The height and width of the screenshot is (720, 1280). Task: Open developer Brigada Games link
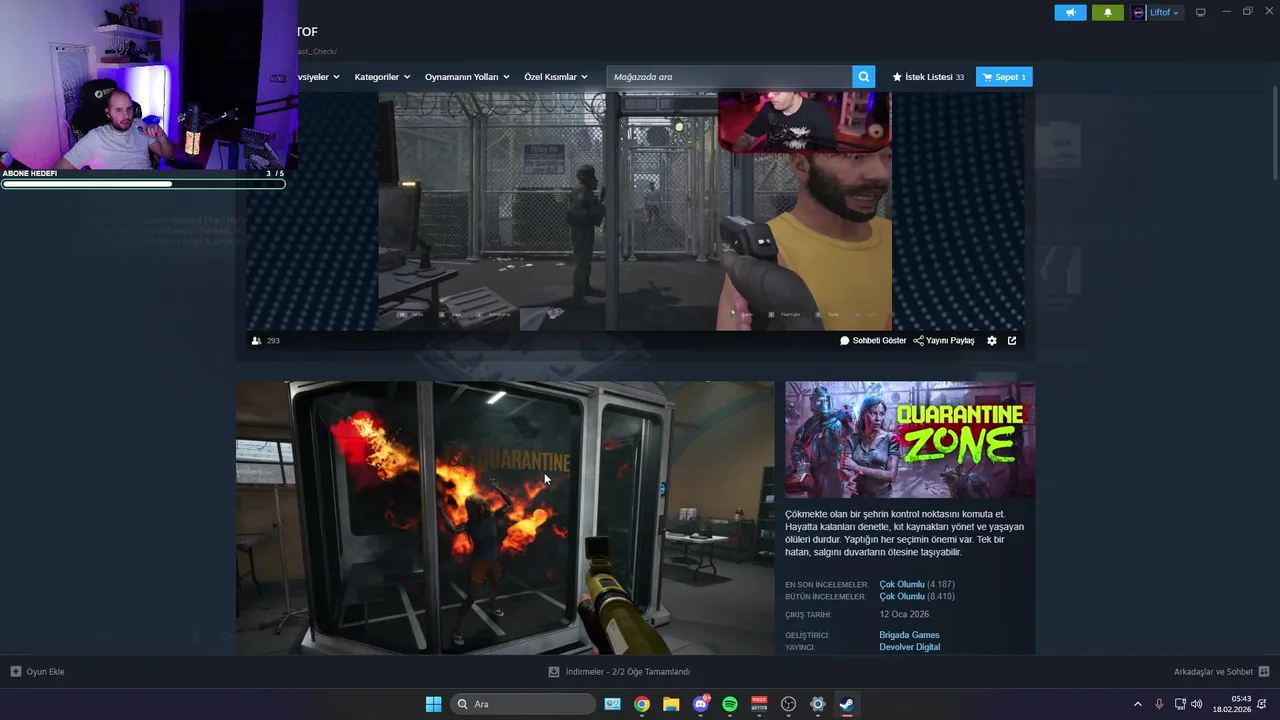point(909,635)
